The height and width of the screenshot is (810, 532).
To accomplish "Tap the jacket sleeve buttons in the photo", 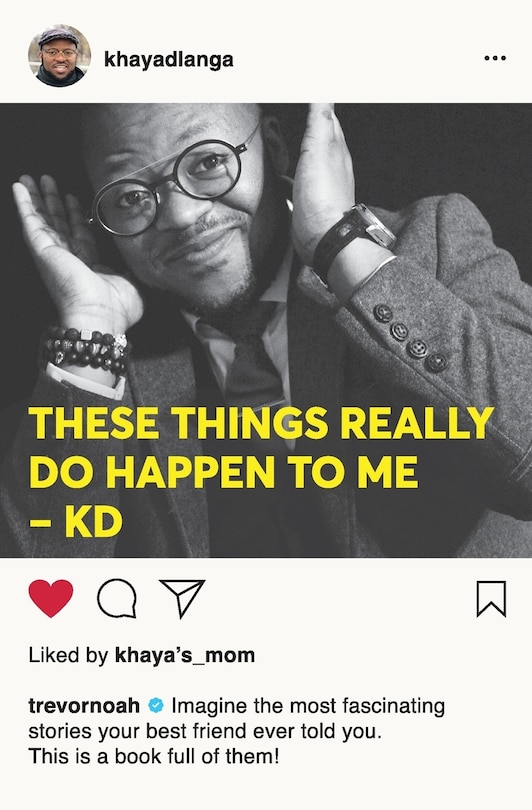I will (x=410, y=338).
